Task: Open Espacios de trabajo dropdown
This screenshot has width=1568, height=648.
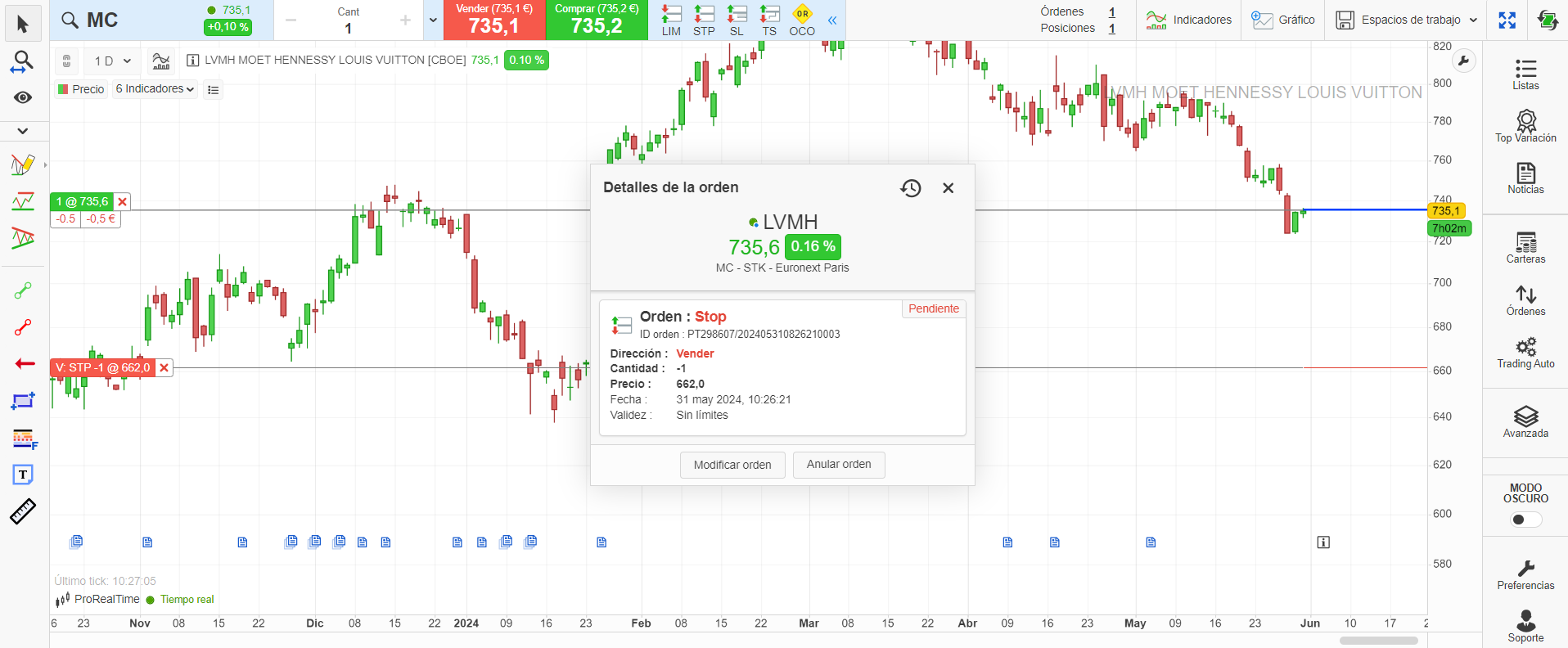Action: coord(1406,20)
